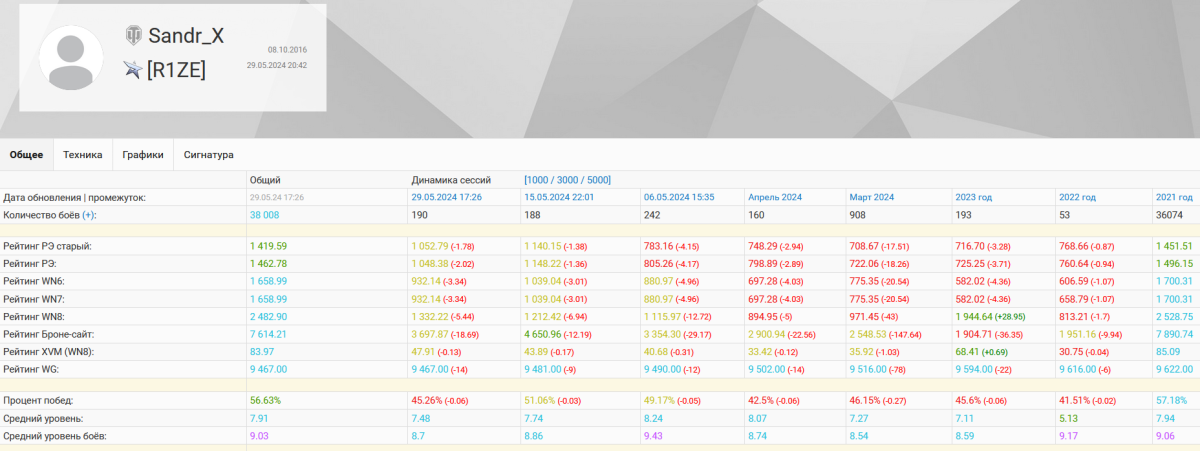1200x451 pixels.
Task: Open the Техника tab
Action: 83,155
